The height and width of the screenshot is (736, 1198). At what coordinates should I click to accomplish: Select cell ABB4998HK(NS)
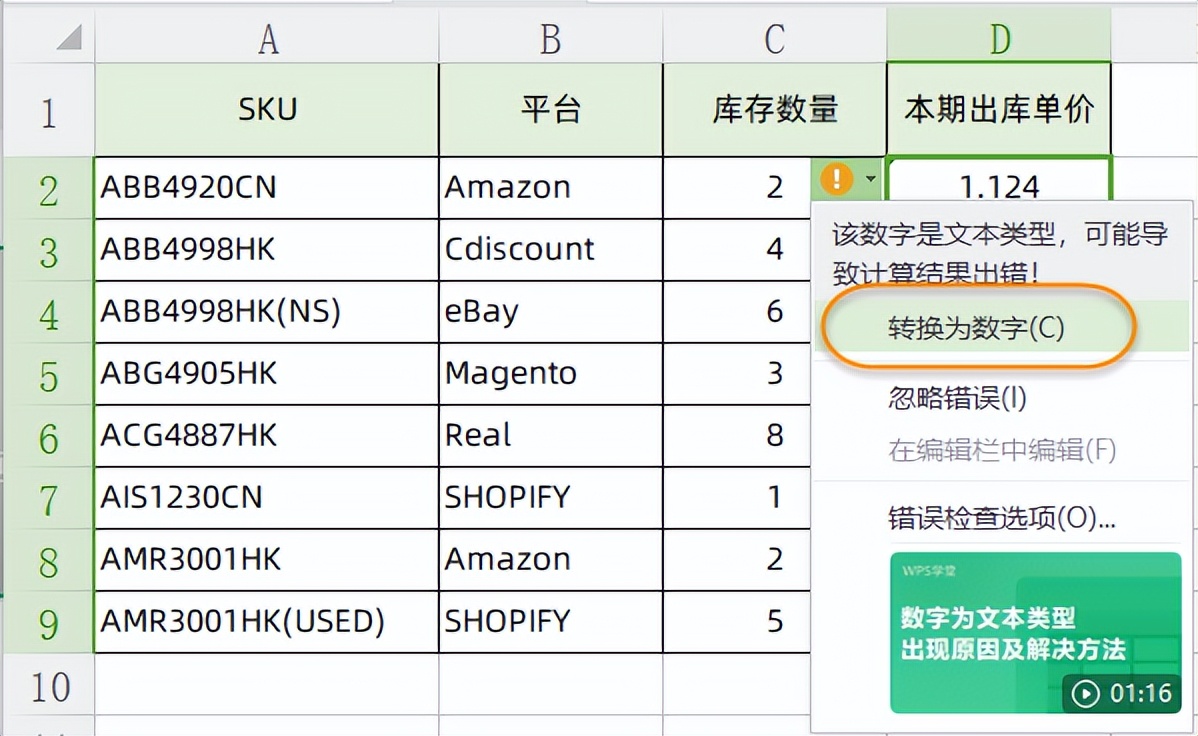(267, 312)
